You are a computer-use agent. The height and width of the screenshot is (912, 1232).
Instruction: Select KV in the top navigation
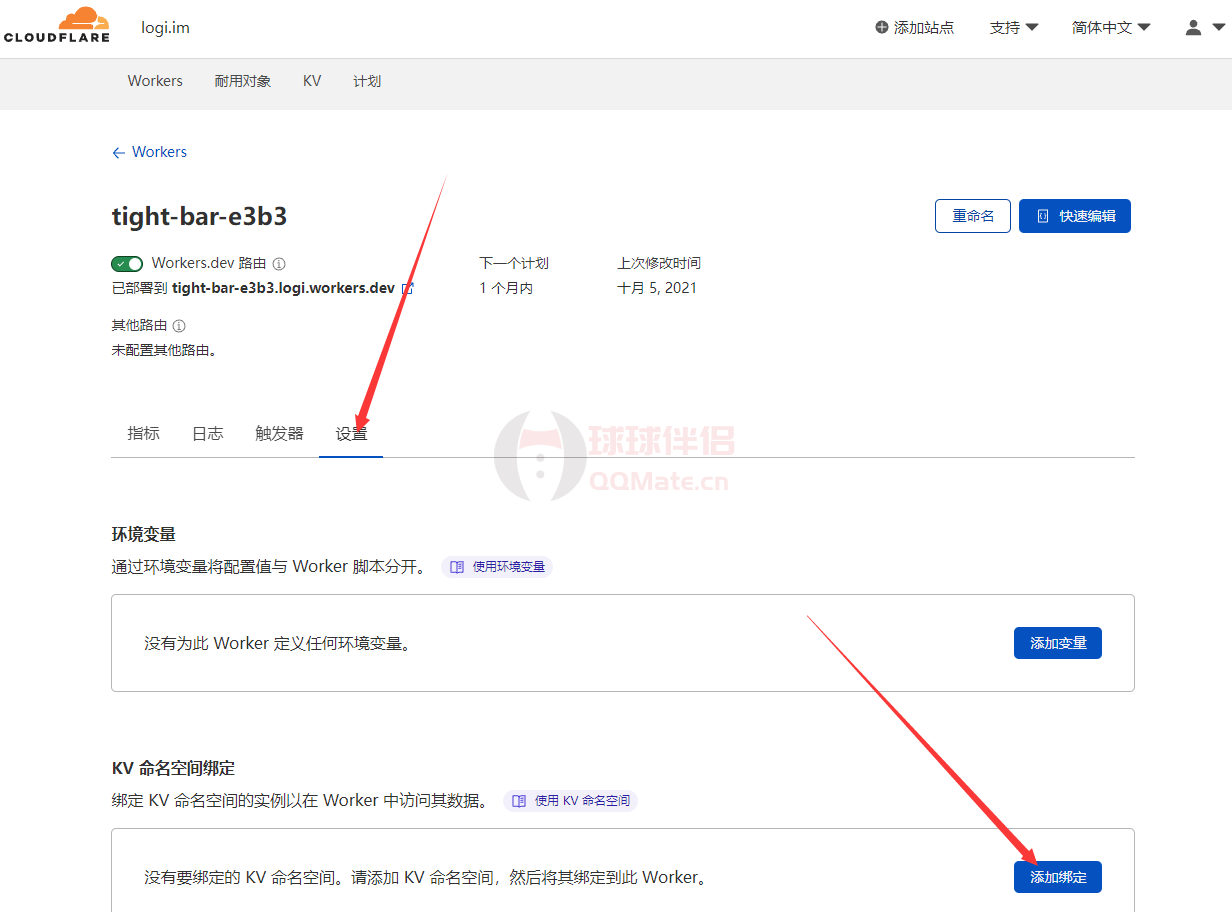(312, 81)
